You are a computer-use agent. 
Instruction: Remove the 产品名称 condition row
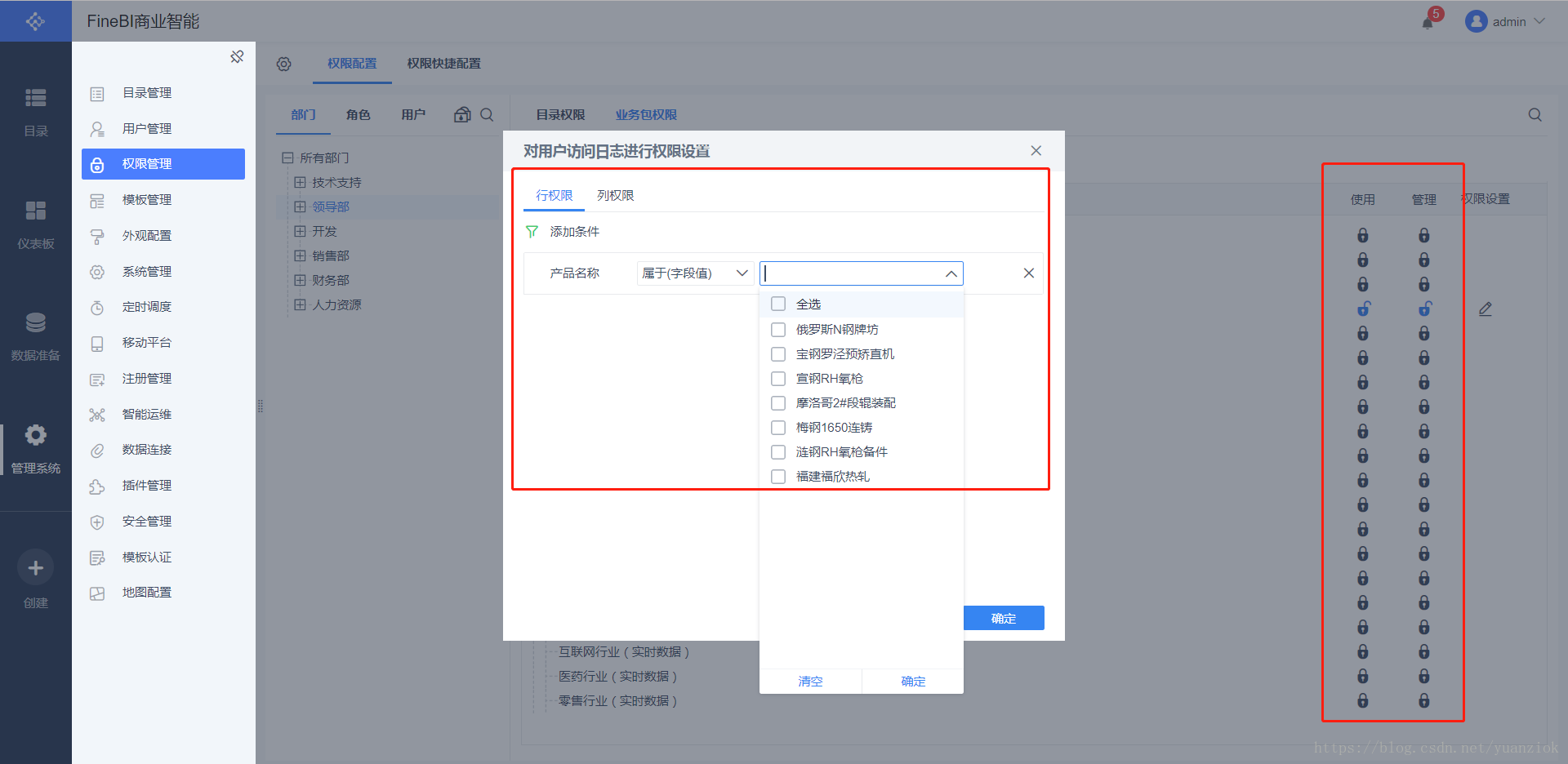[1029, 273]
